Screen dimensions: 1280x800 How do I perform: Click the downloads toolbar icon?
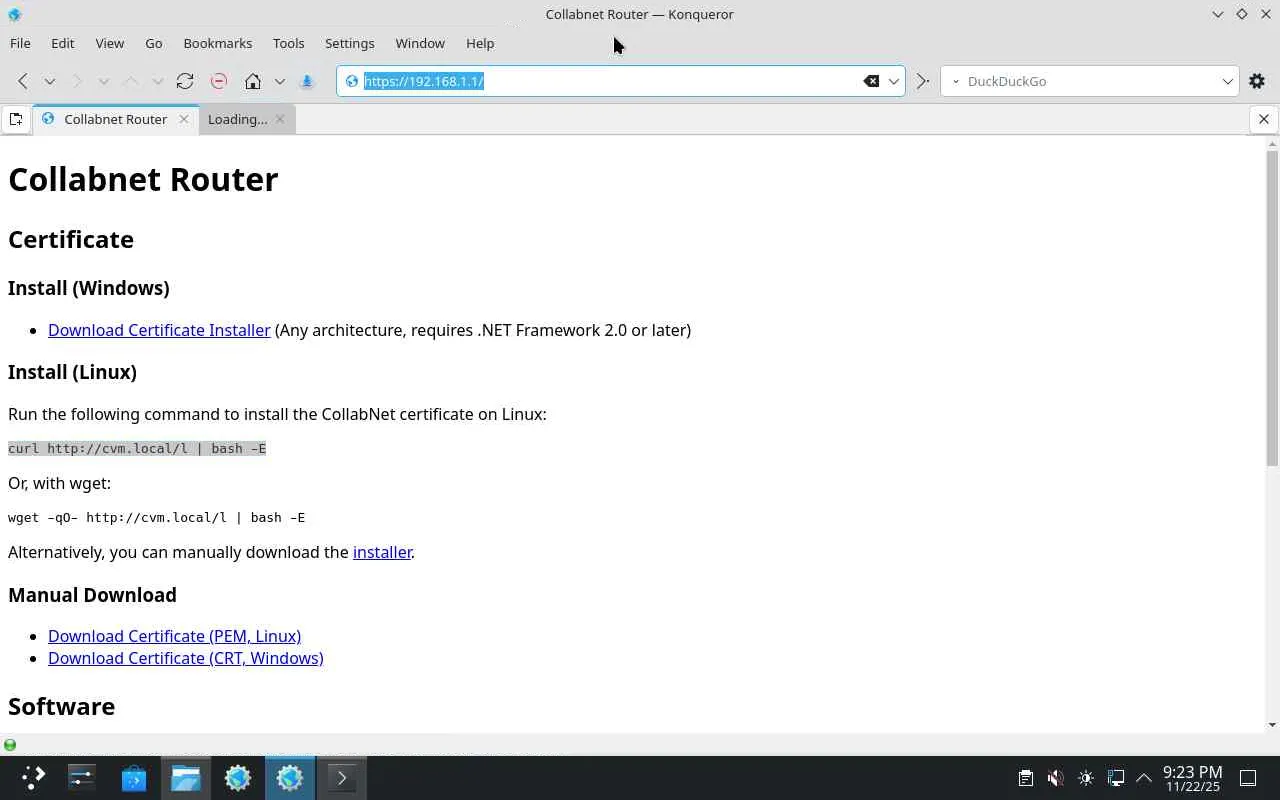point(307,81)
